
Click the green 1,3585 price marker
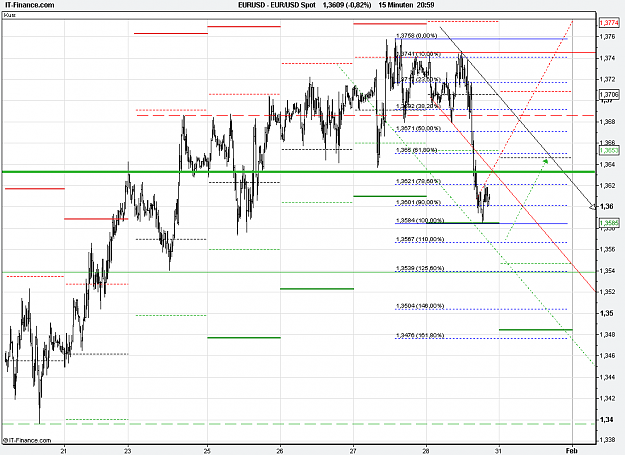tap(609, 223)
